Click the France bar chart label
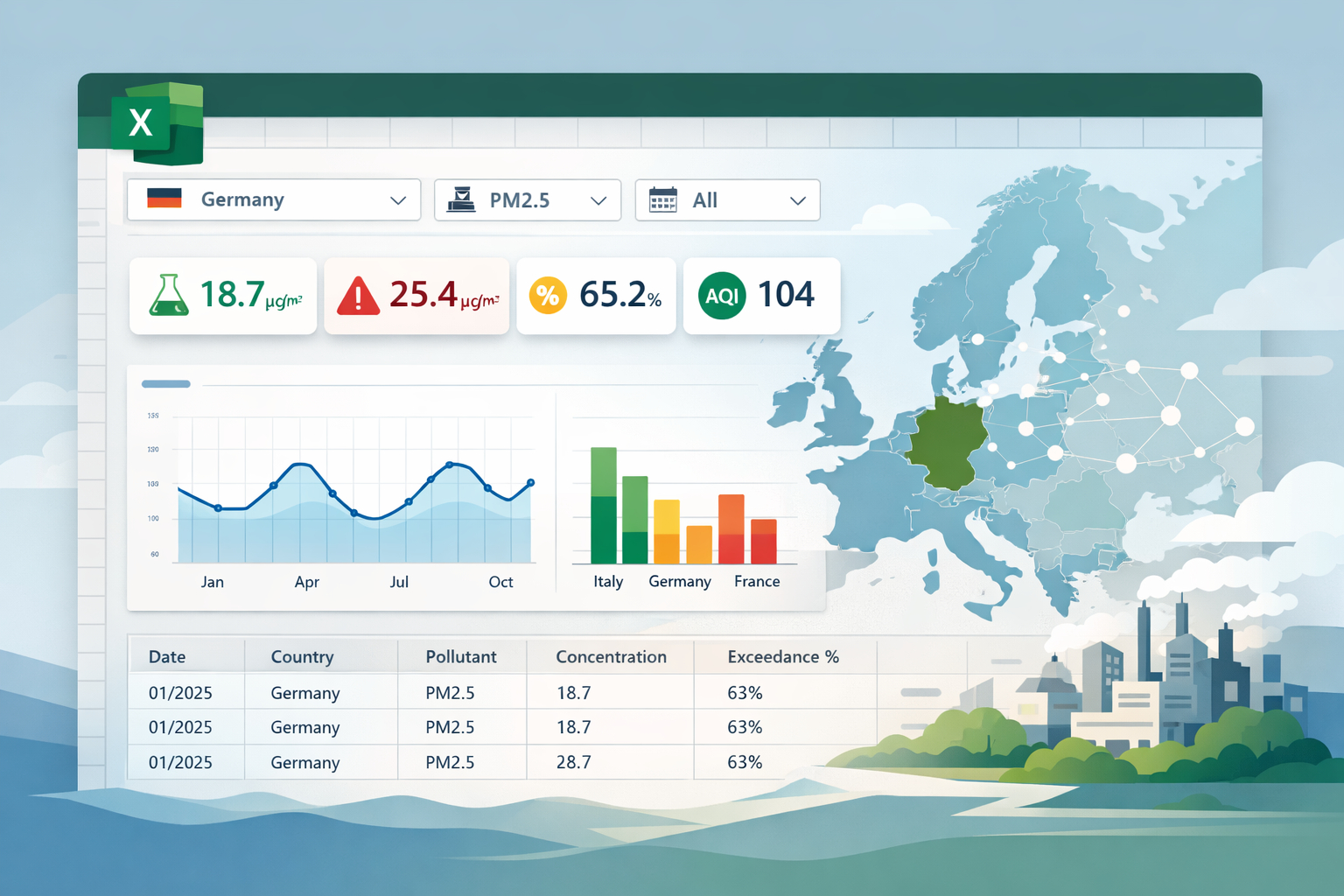This screenshot has height=896, width=1344. 757,581
